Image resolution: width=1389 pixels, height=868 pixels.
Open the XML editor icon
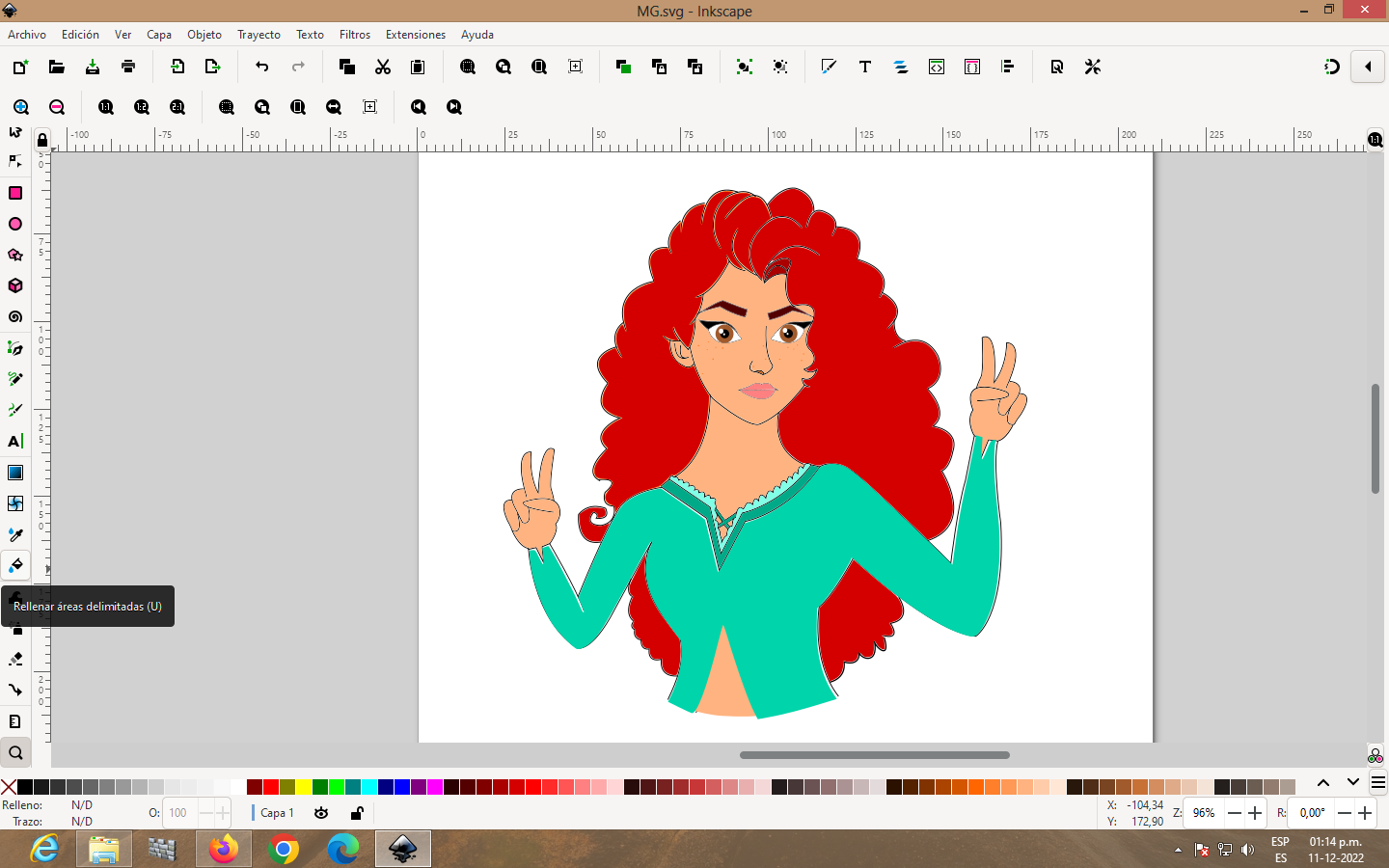(937, 67)
